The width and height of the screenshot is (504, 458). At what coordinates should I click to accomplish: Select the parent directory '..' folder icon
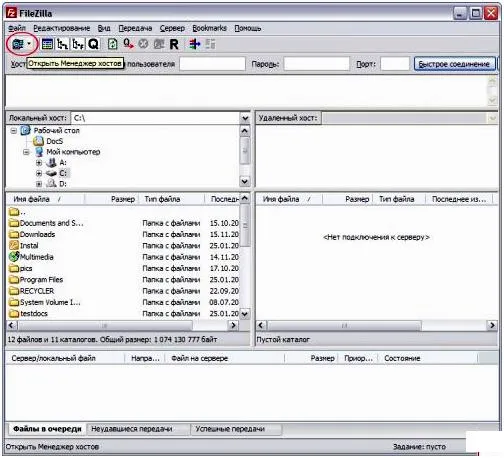[14, 212]
